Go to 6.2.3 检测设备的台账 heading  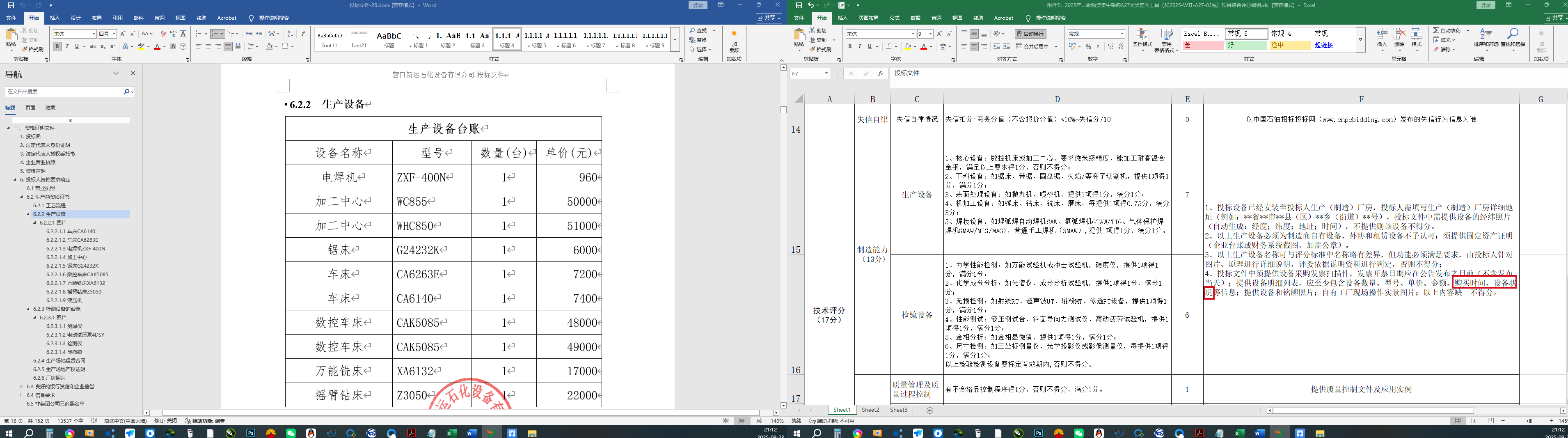tap(57, 309)
